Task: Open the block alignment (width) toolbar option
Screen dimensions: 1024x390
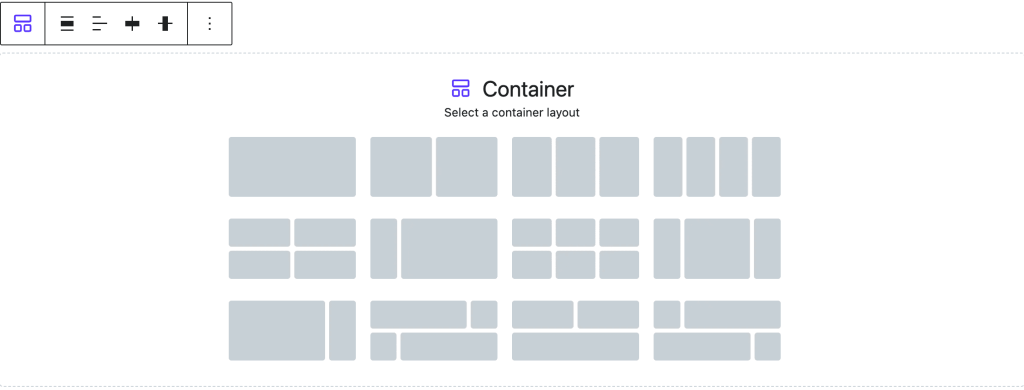Action: click(67, 24)
